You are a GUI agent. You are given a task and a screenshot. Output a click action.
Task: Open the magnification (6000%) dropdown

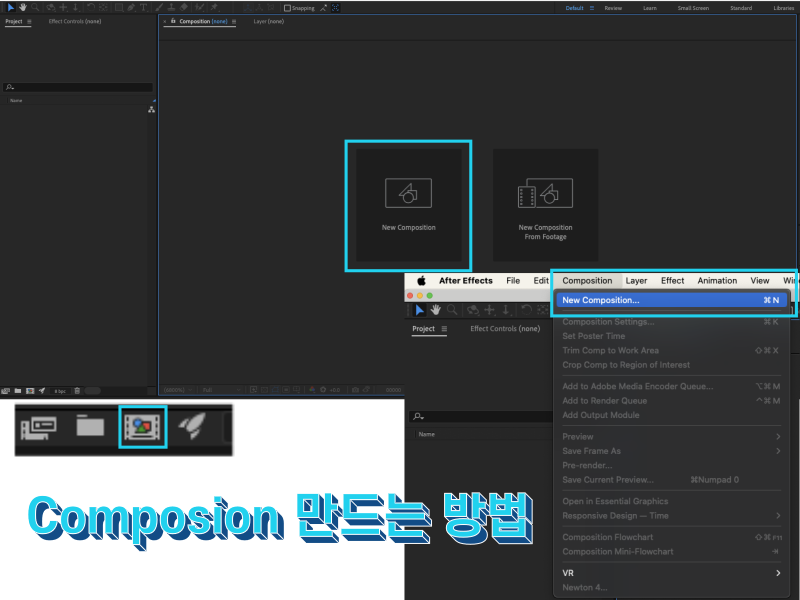click(x=178, y=390)
